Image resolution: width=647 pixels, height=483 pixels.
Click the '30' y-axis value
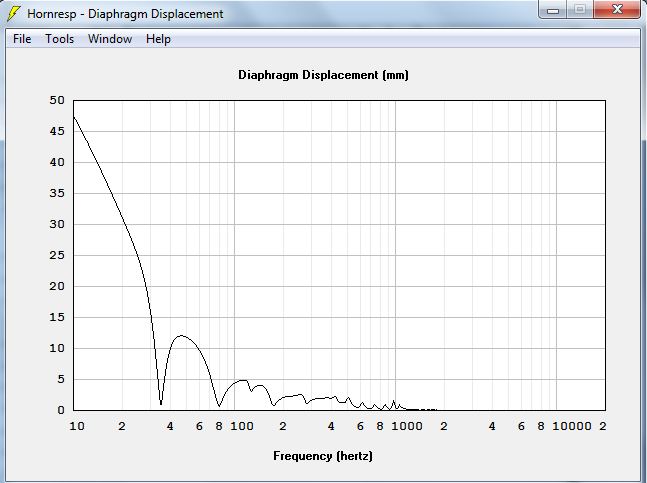[x=57, y=224]
